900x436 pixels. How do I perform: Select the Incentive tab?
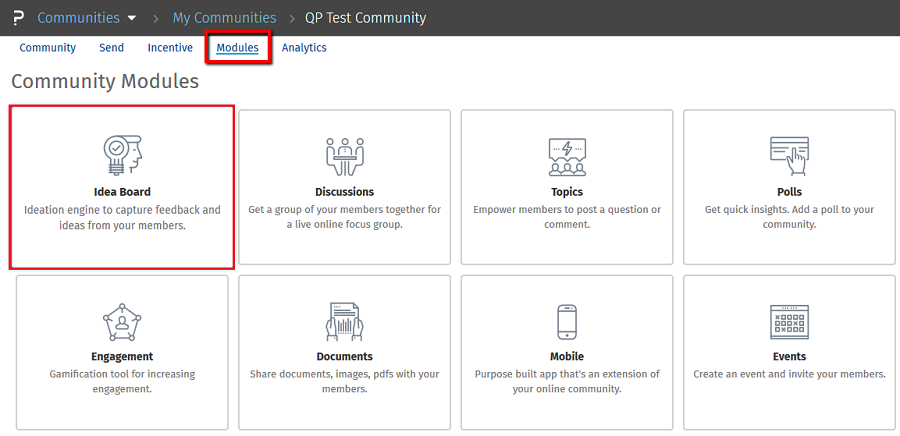[170, 48]
